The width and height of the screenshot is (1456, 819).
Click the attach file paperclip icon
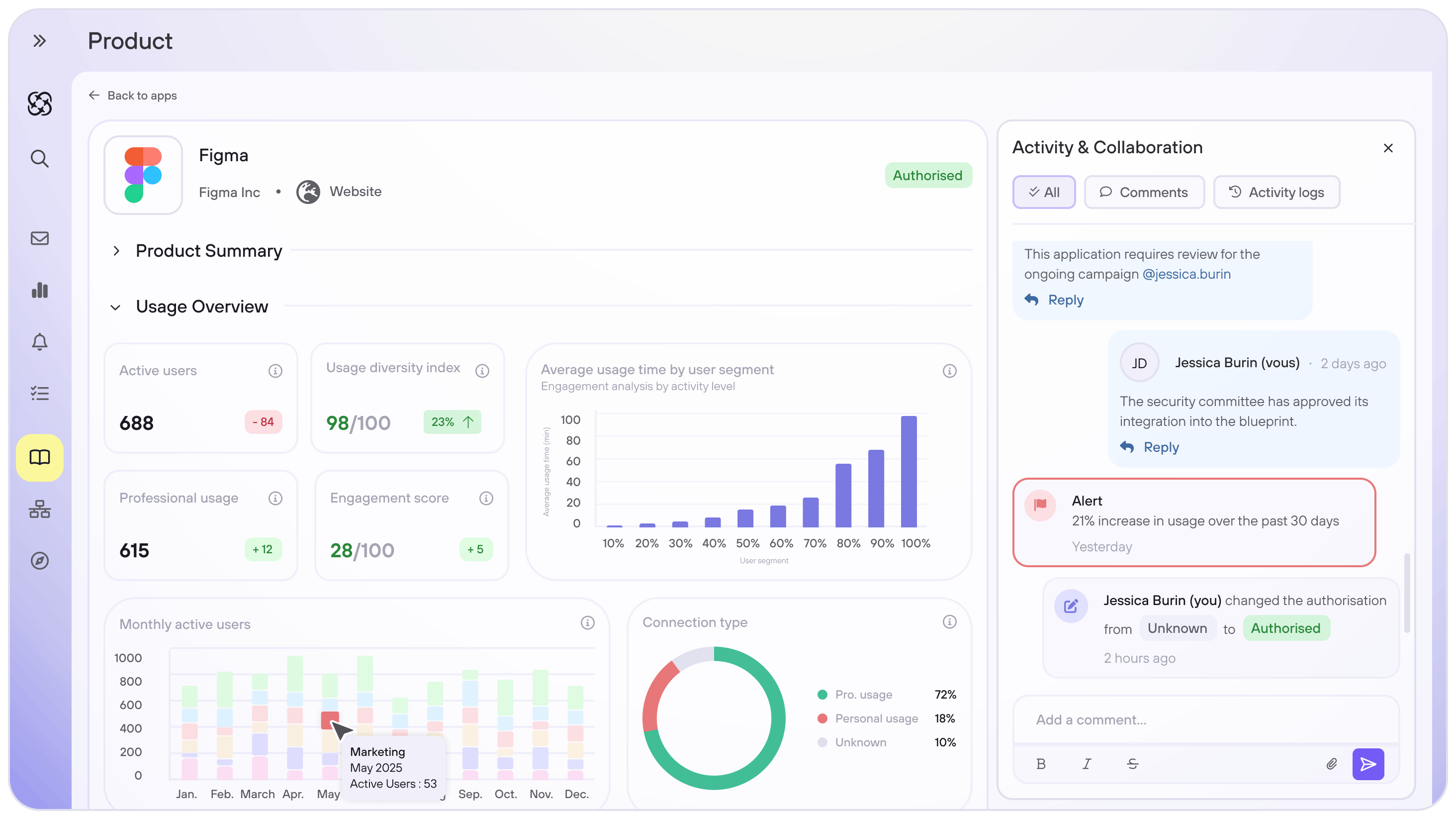pos(1331,764)
